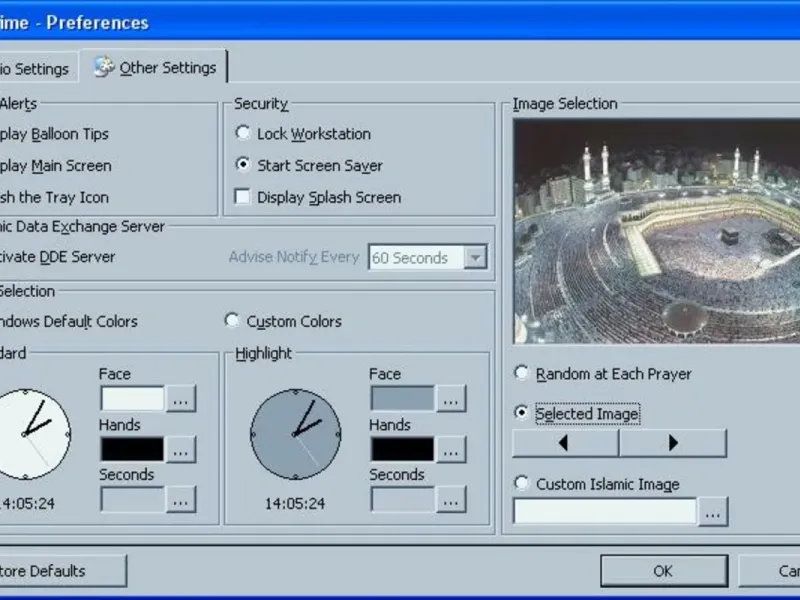Click the standard Seconds color swatch
The height and width of the screenshot is (600, 800).
tap(133, 499)
